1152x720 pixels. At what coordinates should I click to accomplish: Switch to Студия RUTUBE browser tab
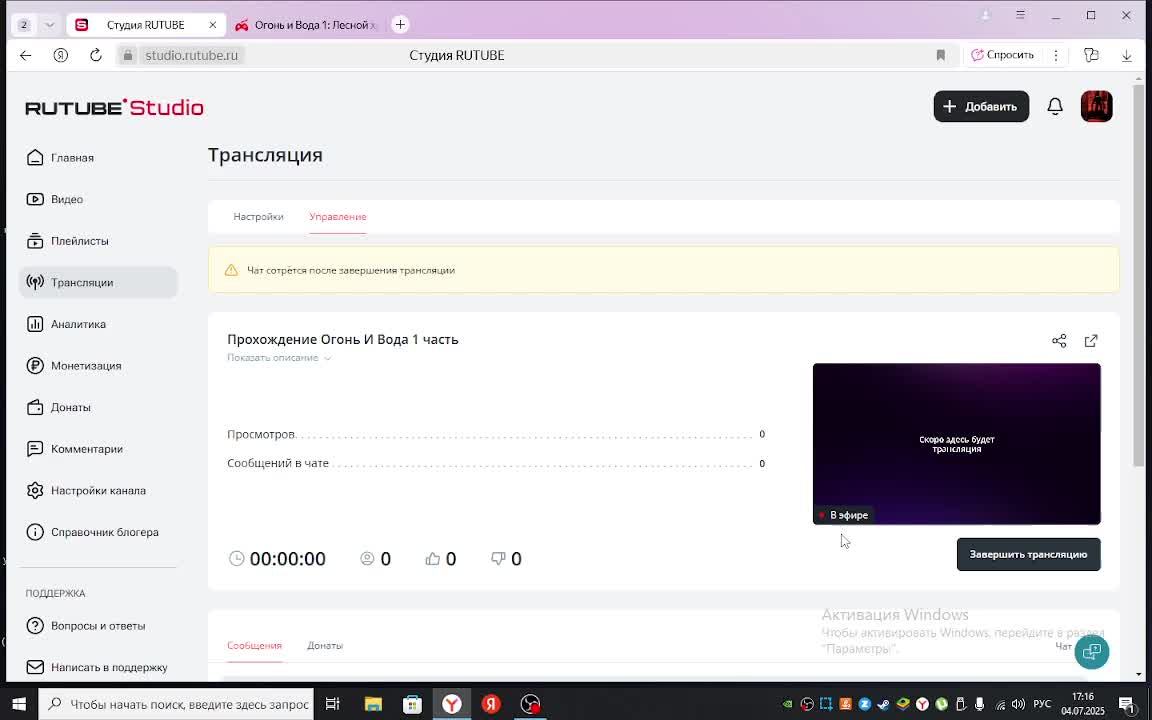pos(145,25)
